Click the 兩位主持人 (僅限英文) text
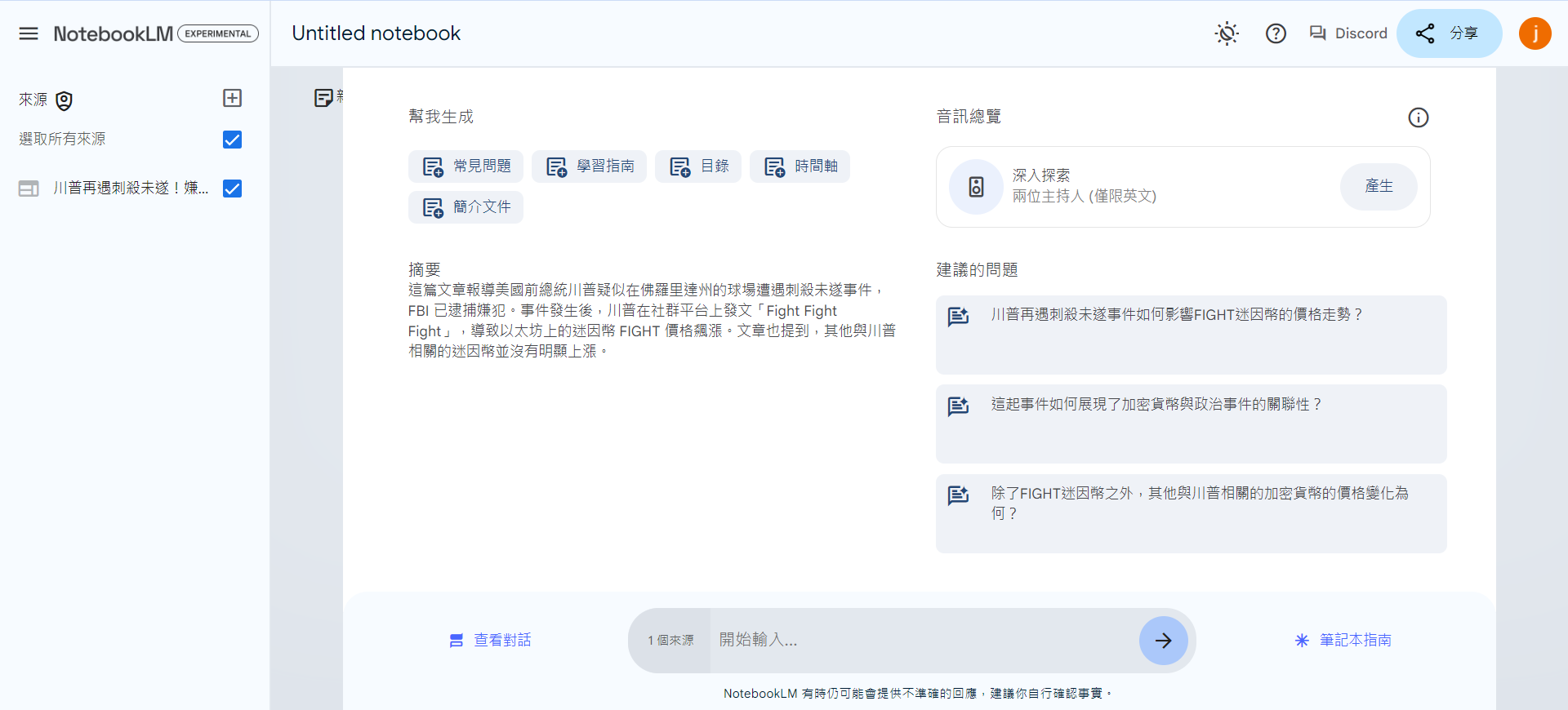This screenshot has width=1568, height=710. click(1085, 196)
